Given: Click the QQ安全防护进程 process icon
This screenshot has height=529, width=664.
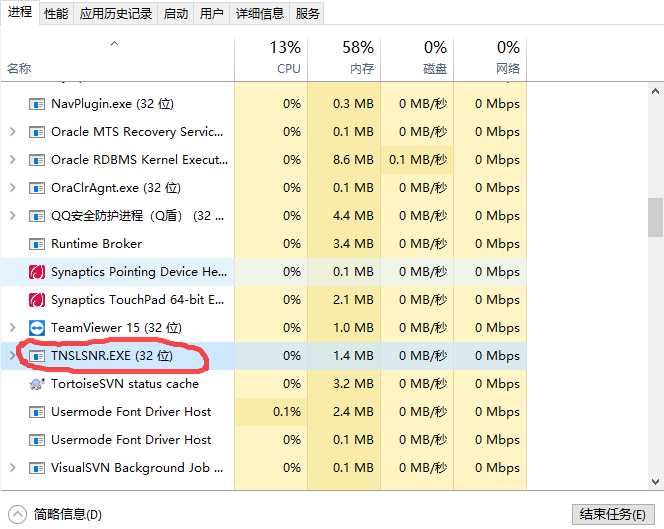Looking at the screenshot, I should point(37,216).
